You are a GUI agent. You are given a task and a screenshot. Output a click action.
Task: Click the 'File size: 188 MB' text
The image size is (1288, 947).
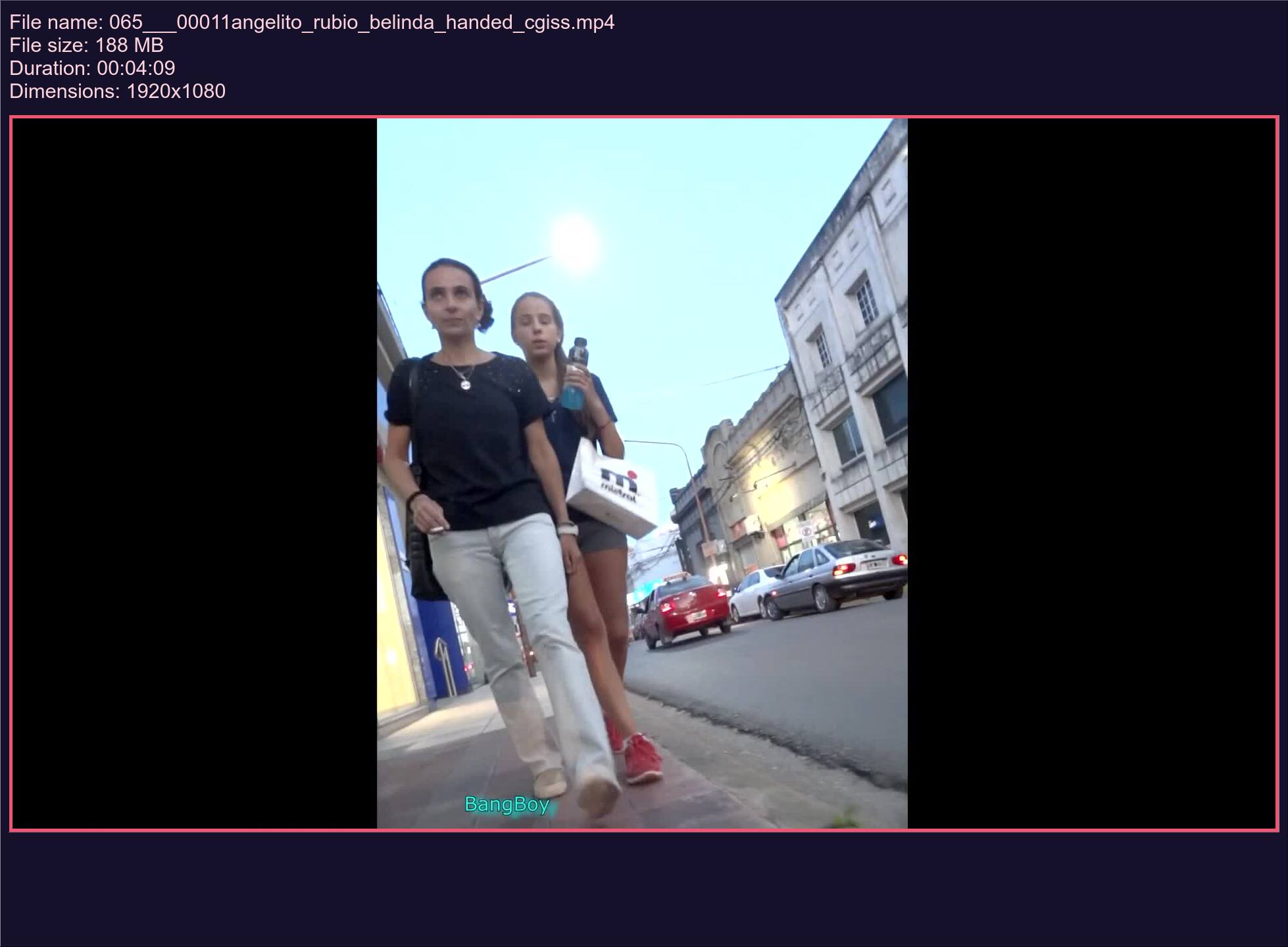pyautogui.click(x=86, y=45)
